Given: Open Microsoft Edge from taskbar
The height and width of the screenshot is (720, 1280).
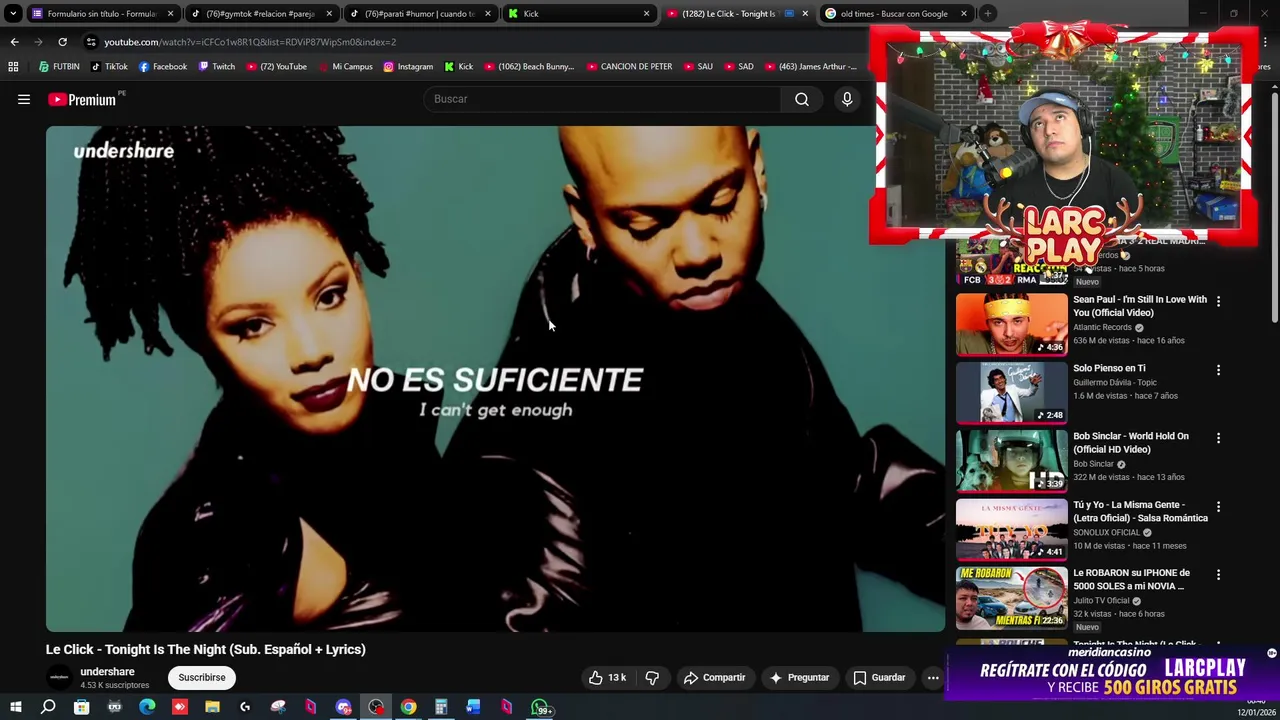Looking at the screenshot, I should [147, 708].
